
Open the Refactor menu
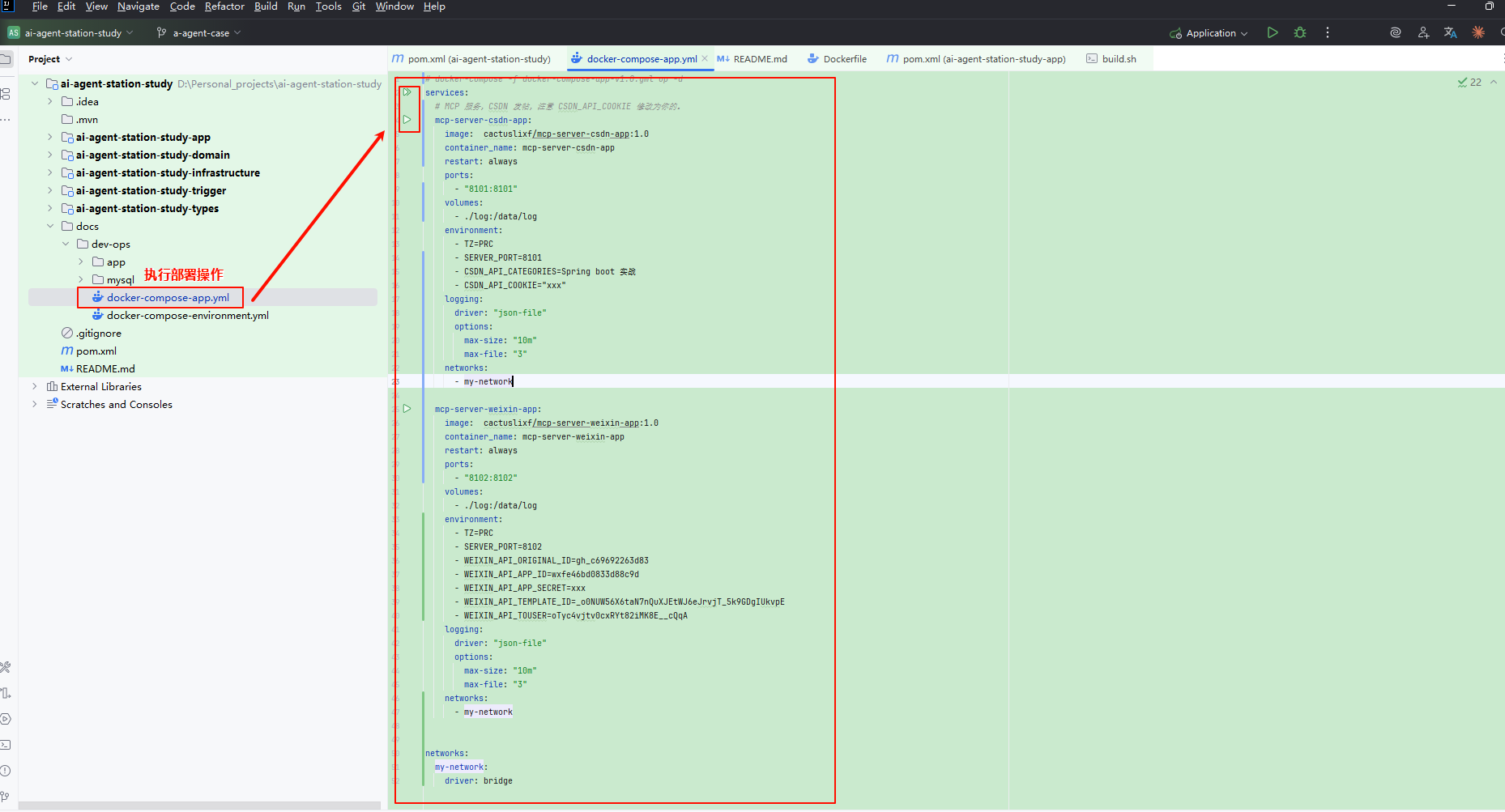[224, 6]
